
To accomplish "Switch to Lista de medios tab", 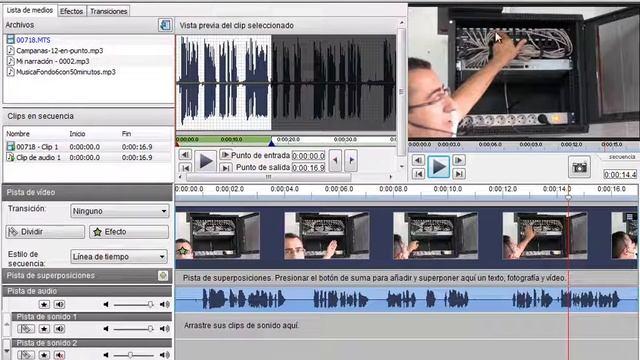I will pyautogui.click(x=30, y=10).
